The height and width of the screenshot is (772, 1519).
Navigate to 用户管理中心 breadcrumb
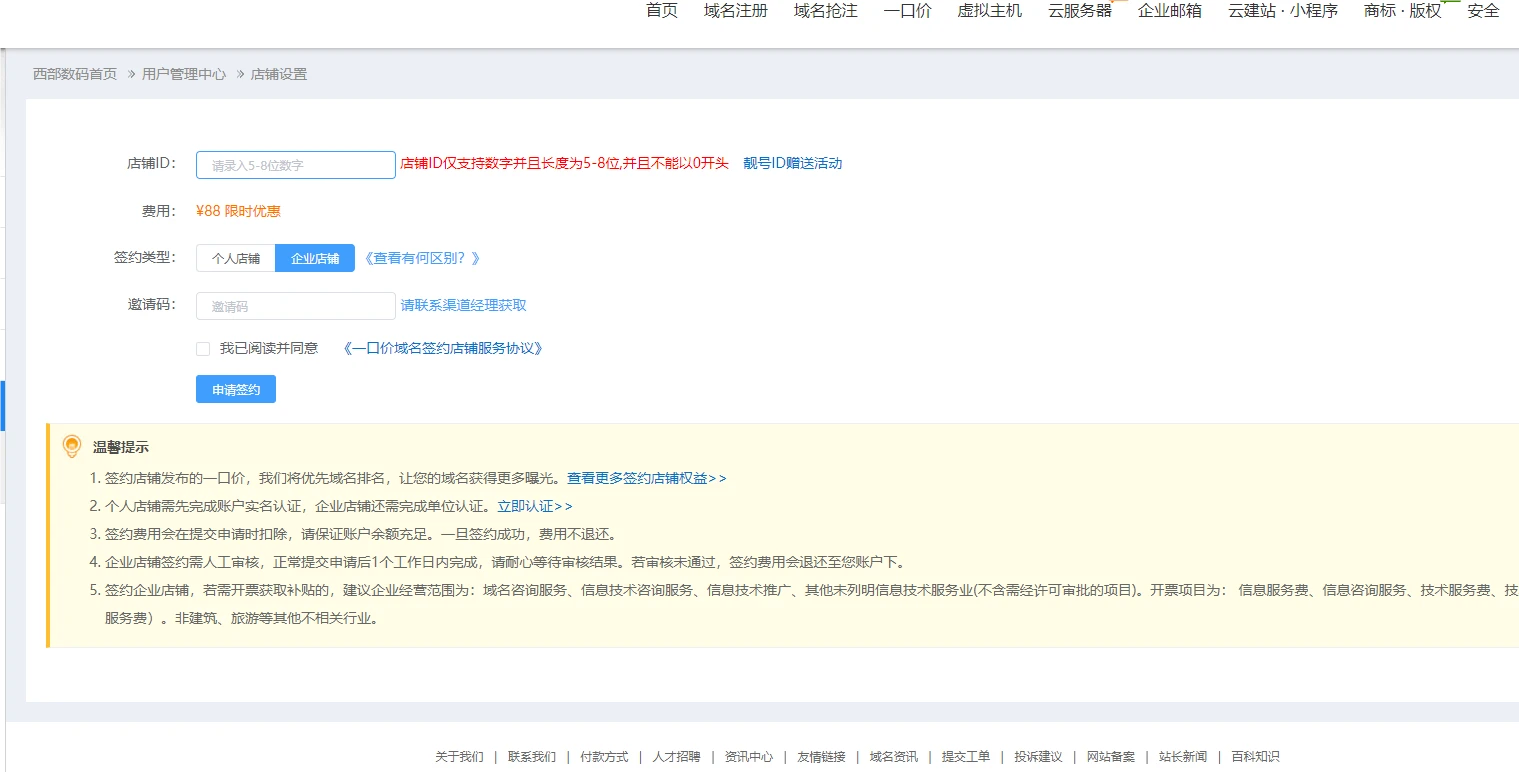coord(184,74)
